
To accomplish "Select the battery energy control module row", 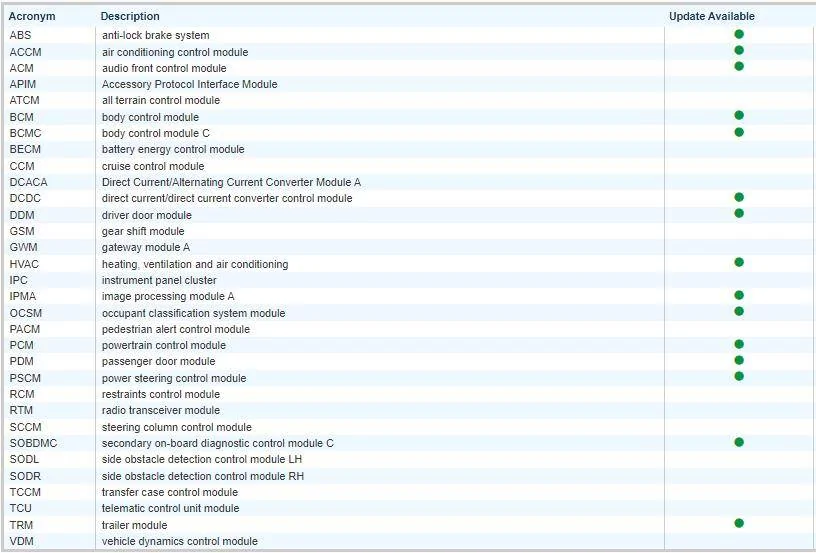I will [x=173, y=149].
